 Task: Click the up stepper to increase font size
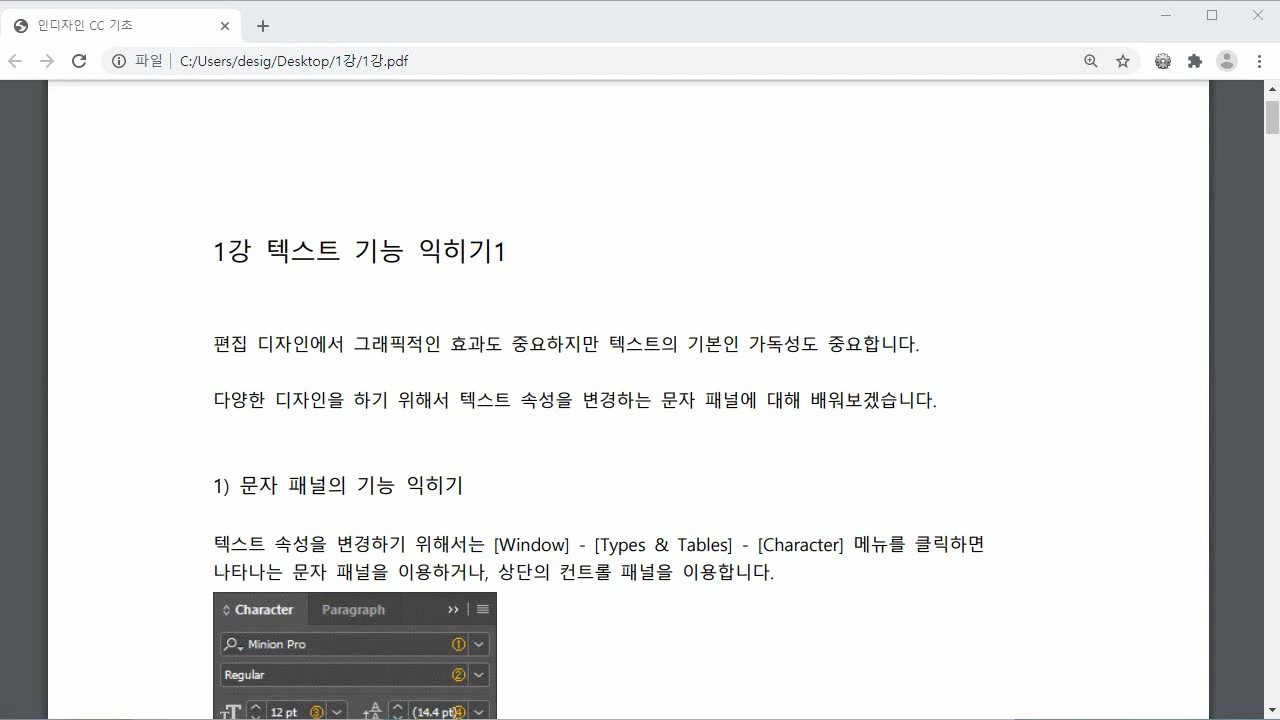click(x=256, y=707)
